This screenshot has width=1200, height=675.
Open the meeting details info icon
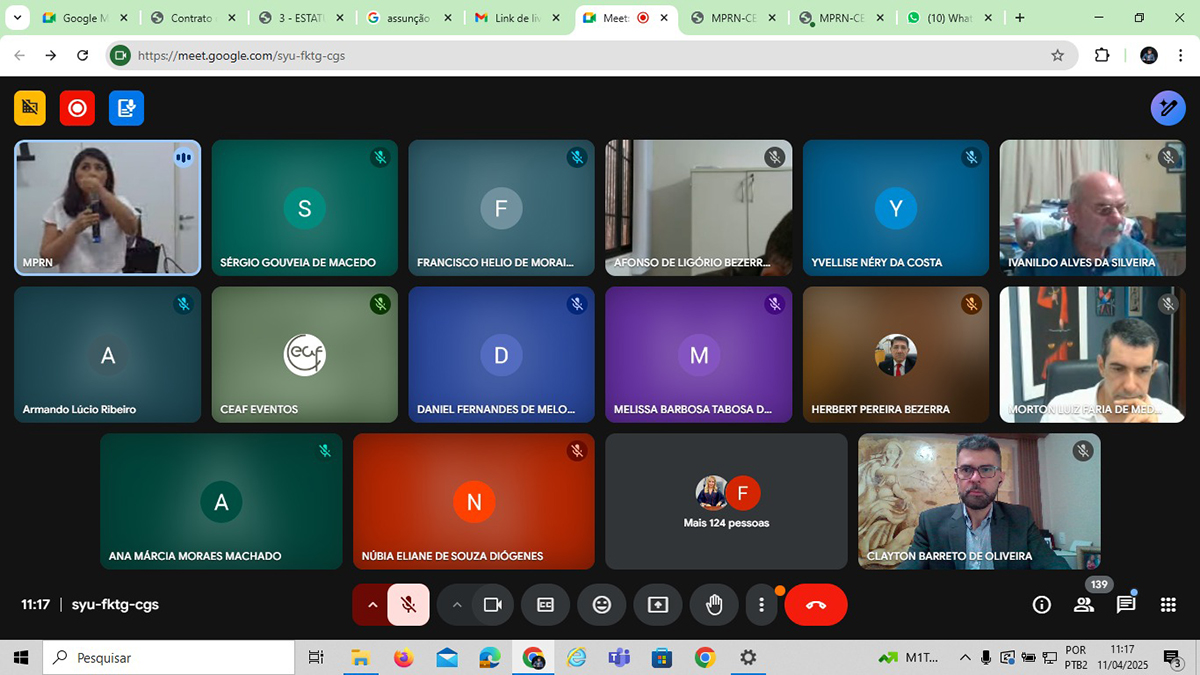(x=1041, y=605)
